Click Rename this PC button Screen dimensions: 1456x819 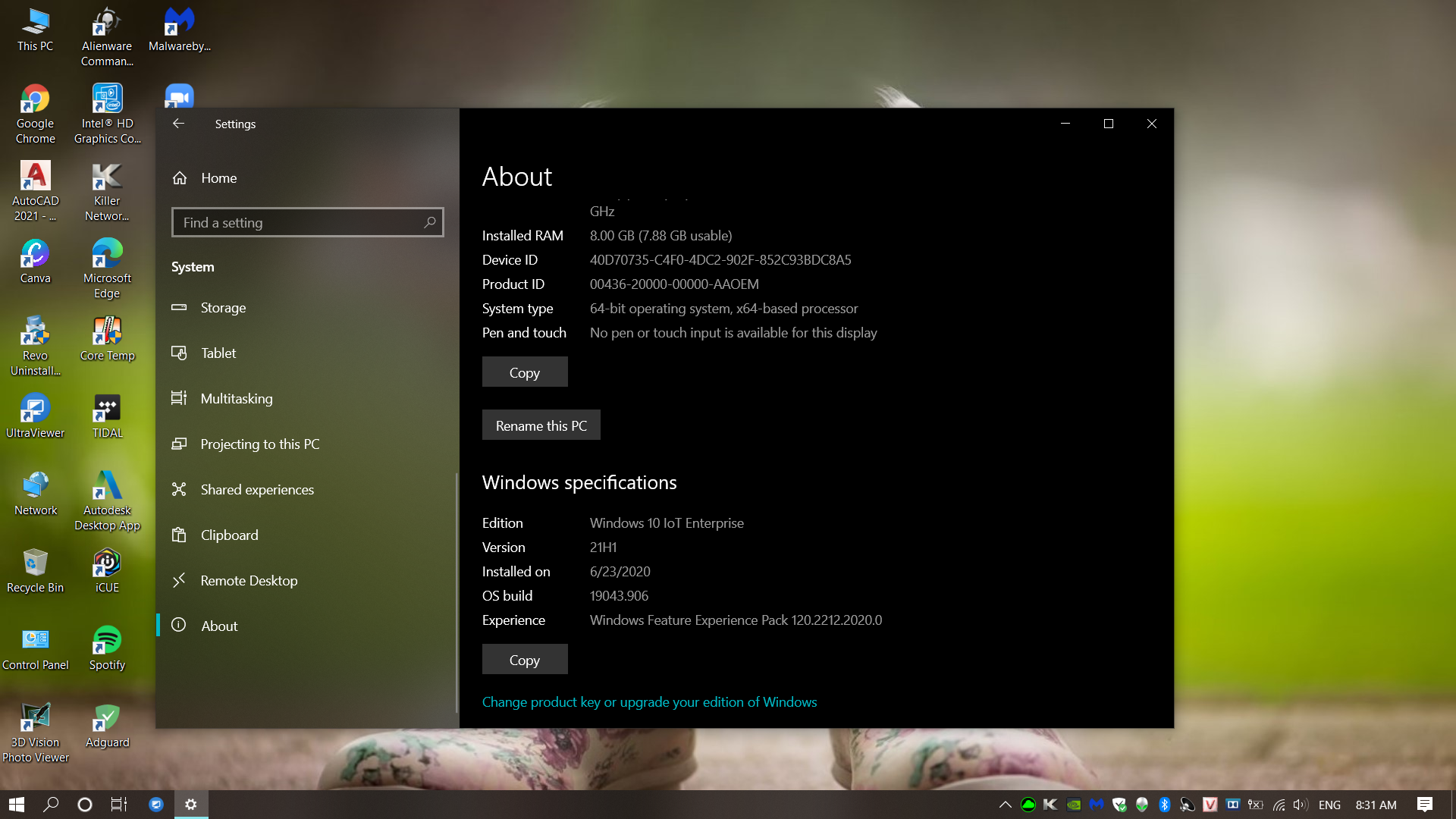[541, 425]
